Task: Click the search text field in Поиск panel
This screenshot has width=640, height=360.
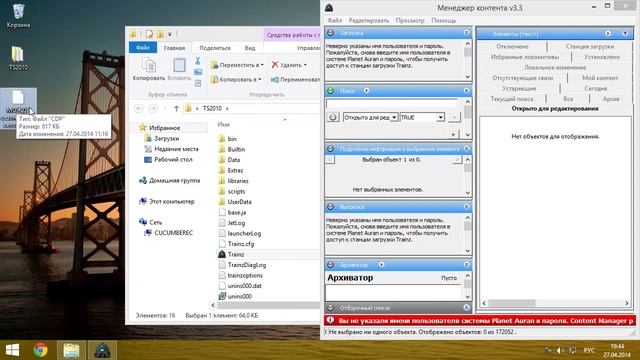Action: 392,104
